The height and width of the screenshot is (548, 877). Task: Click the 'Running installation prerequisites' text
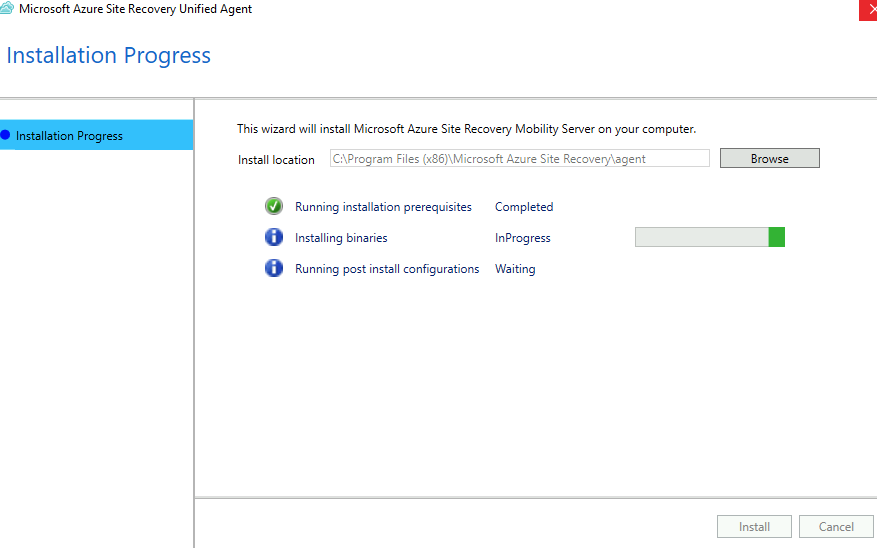pos(383,207)
